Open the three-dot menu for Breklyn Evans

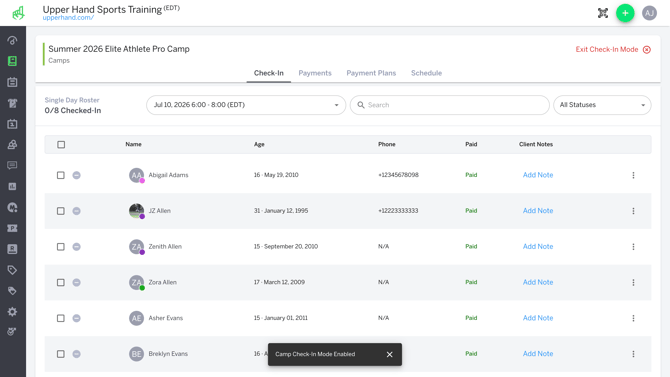[x=633, y=354]
